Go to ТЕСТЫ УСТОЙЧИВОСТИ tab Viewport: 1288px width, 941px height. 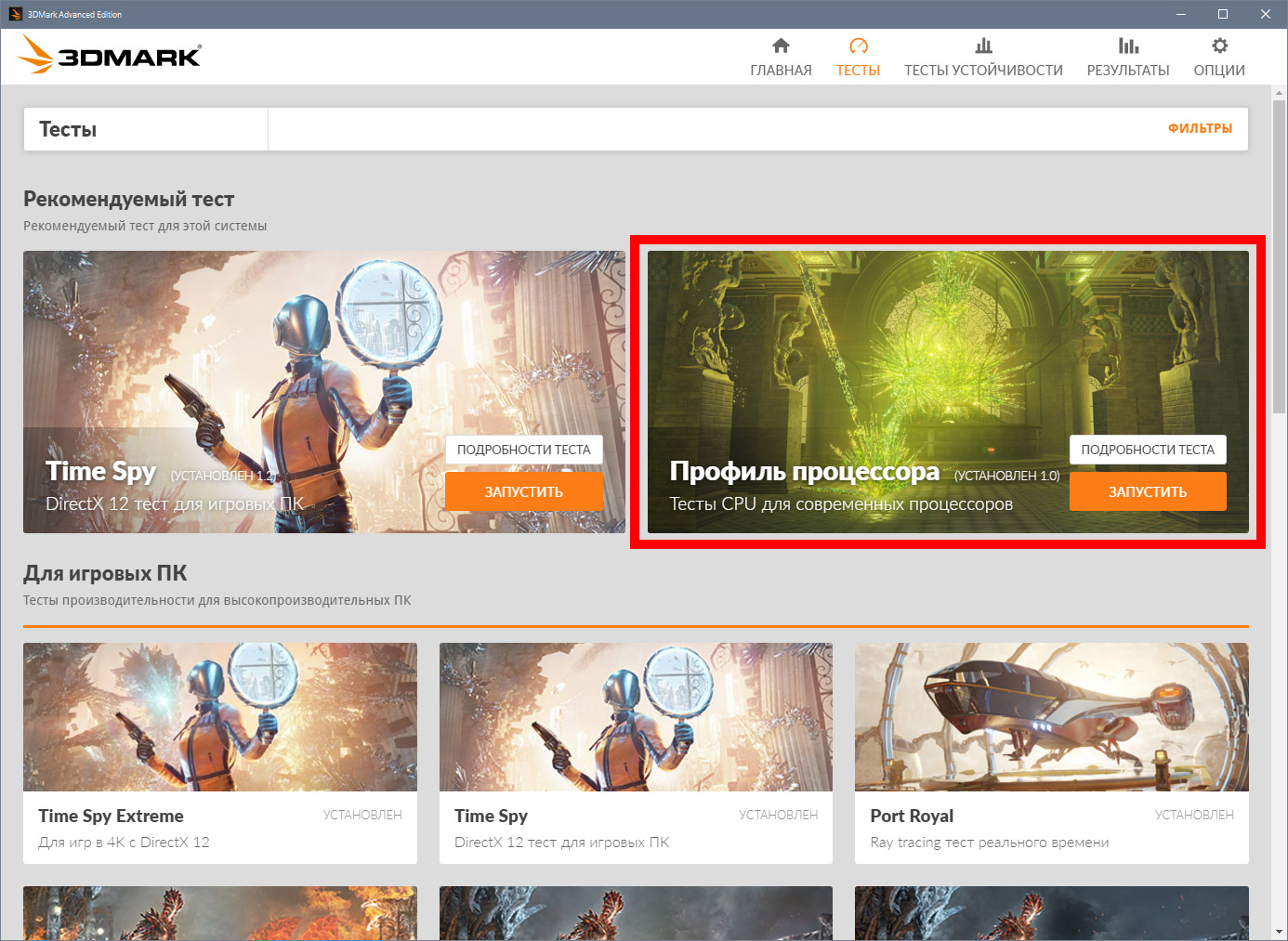point(983,70)
